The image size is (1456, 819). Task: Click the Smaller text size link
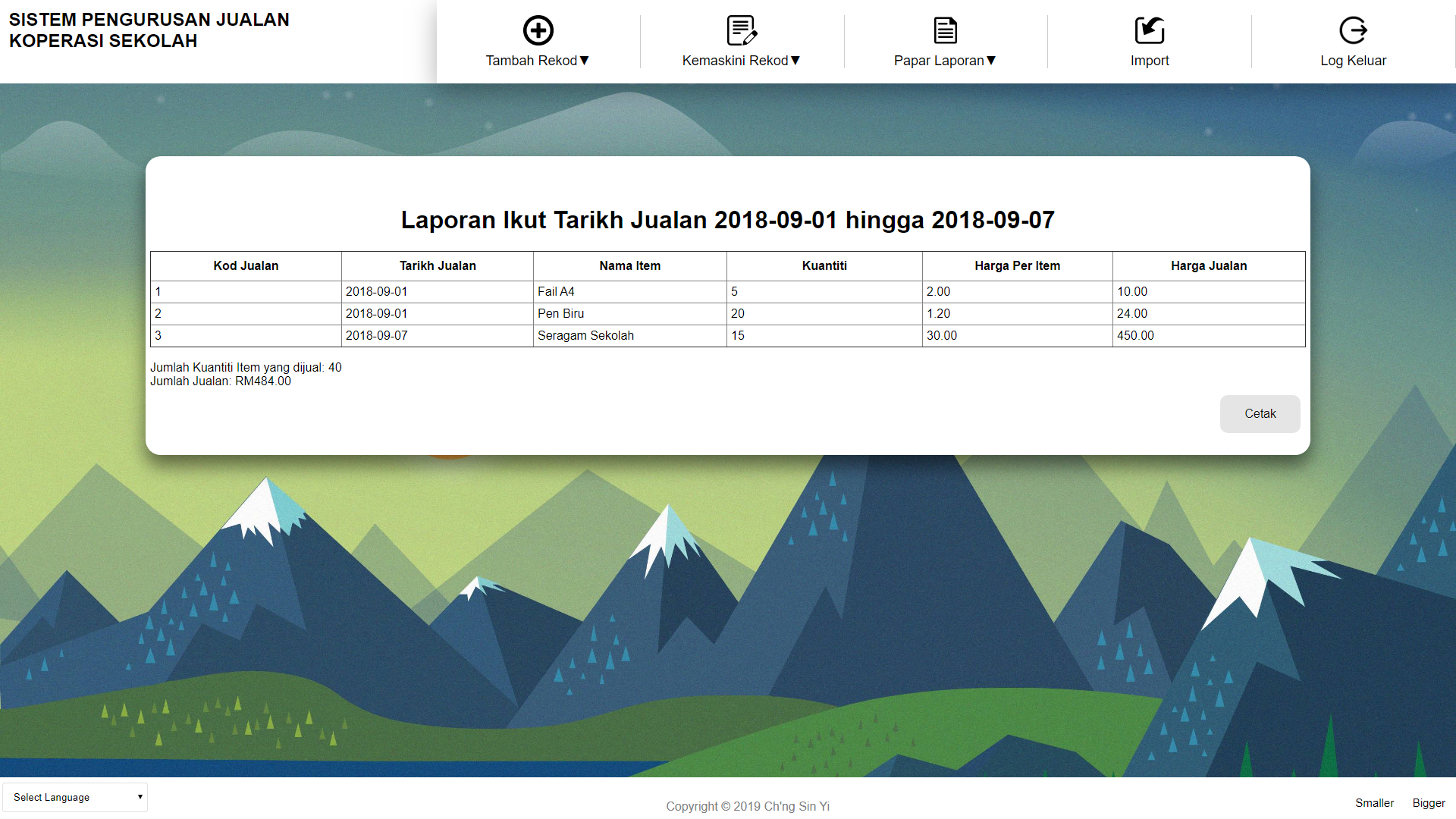1374,803
